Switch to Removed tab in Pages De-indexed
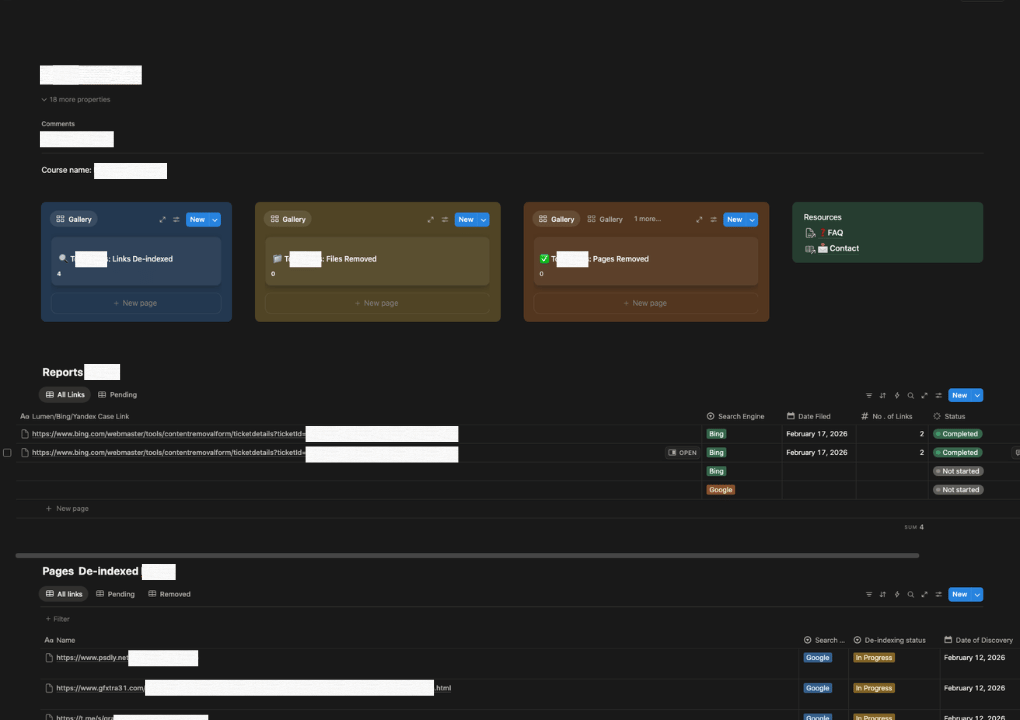This screenshot has height=720, width=1020. coord(169,594)
